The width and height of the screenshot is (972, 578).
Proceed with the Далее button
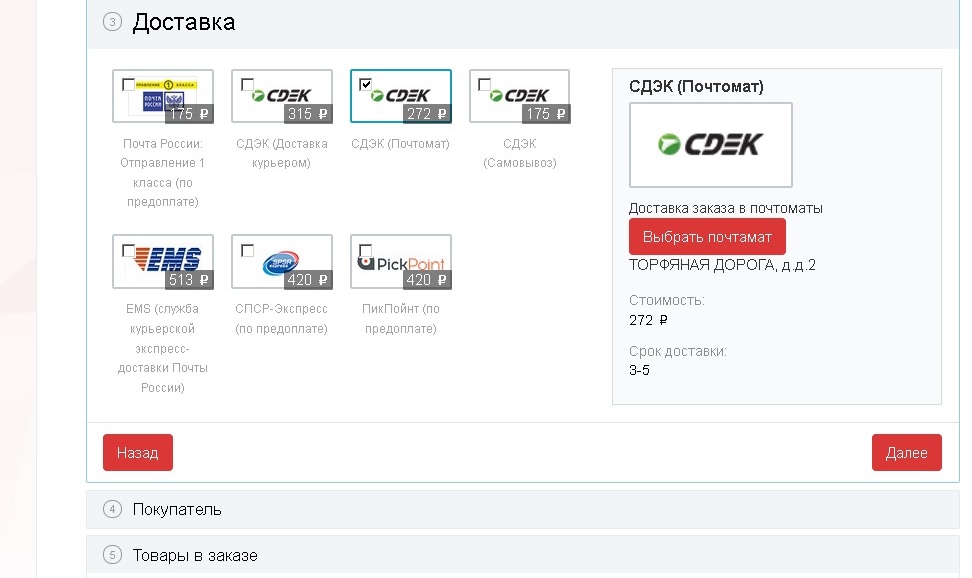pos(906,453)
